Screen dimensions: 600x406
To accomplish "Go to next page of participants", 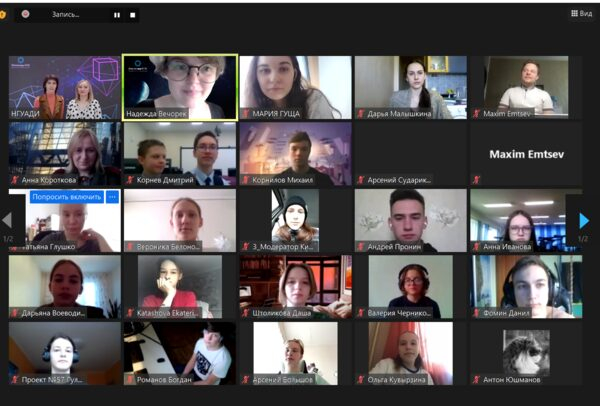I will tap(584, 221).
